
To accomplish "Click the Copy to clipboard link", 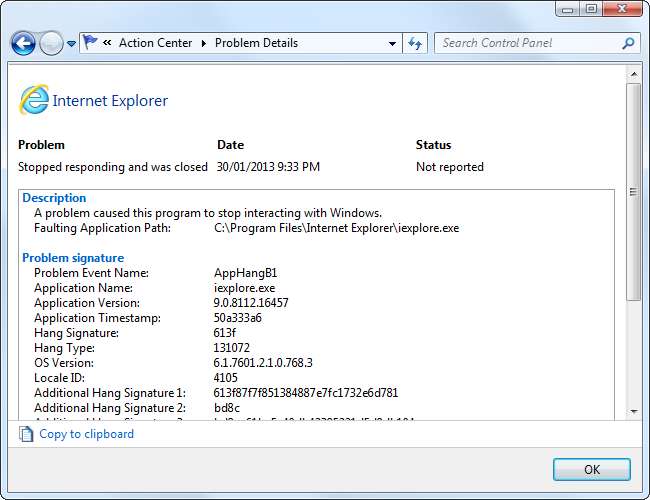I will (86, 434).
